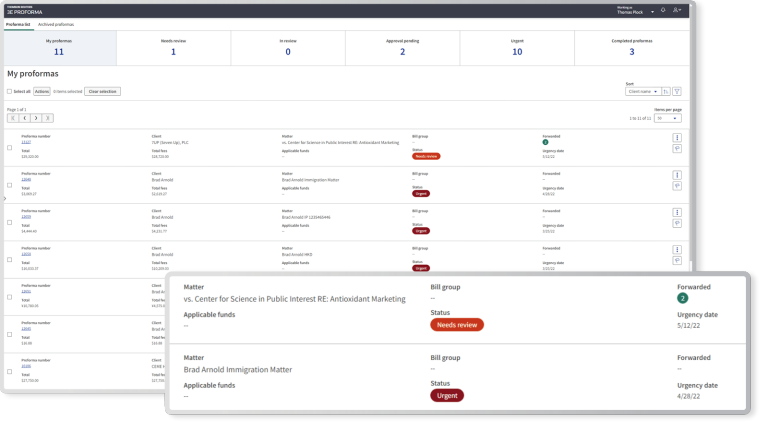The height and width of the screenshot is (432, 768).
Task: Open the user account menu icon
Action: pyautogui.click(x=678, y=10)
